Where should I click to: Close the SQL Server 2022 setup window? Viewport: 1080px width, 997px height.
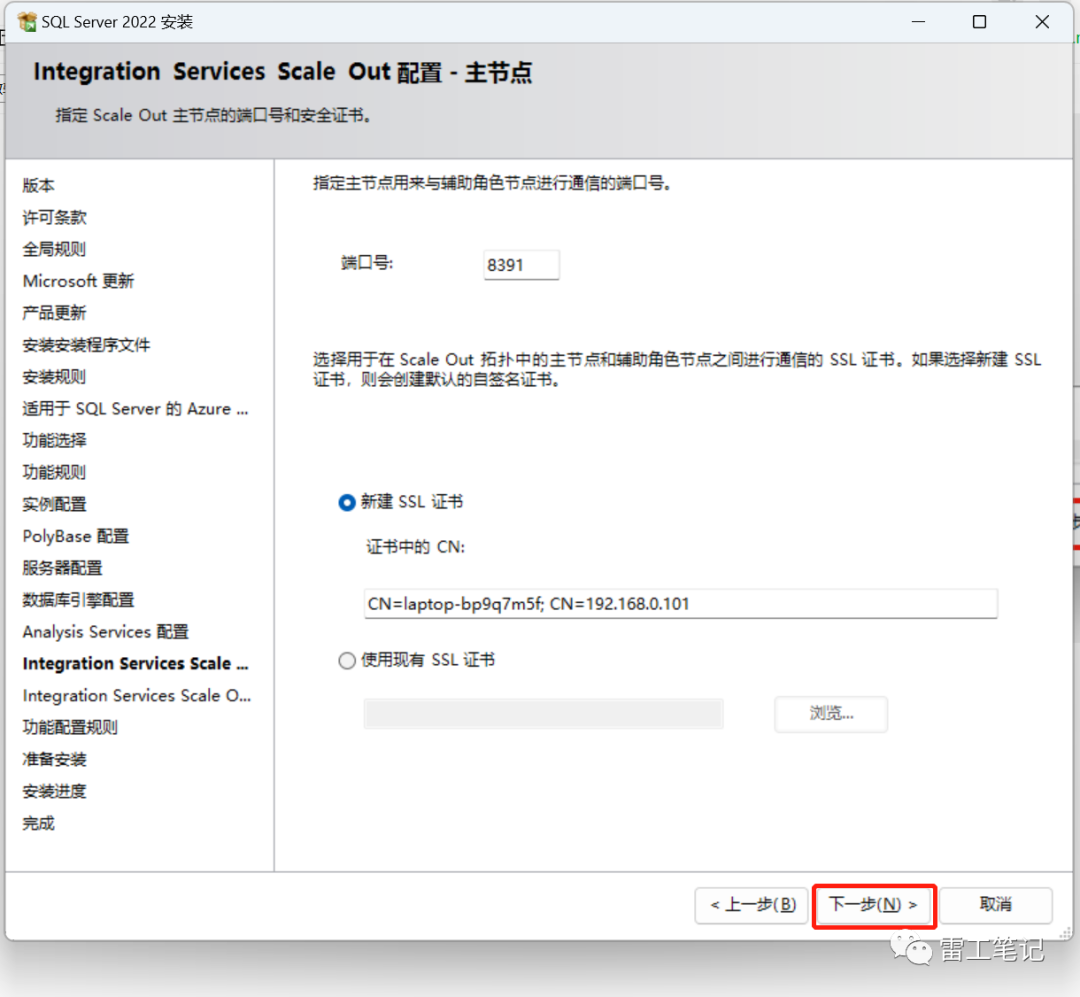tap(1042, 22)
